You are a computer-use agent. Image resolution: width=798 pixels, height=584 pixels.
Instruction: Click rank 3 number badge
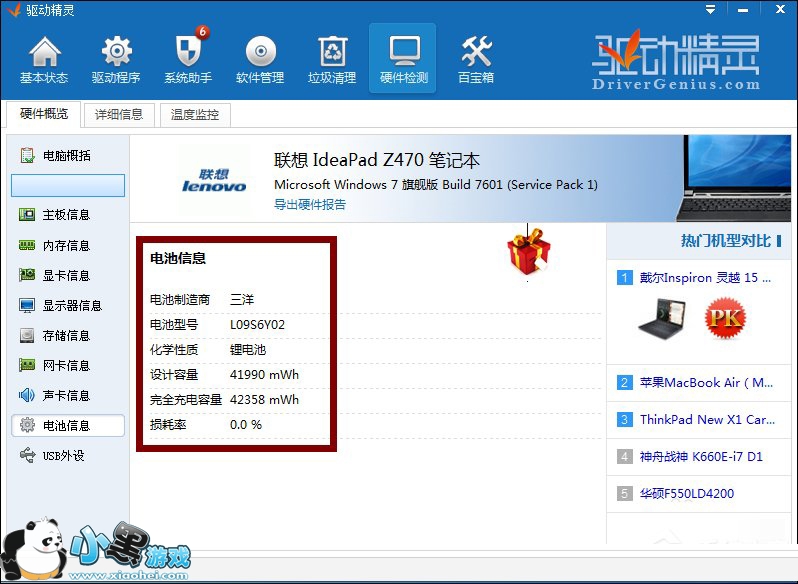point(624,420)
